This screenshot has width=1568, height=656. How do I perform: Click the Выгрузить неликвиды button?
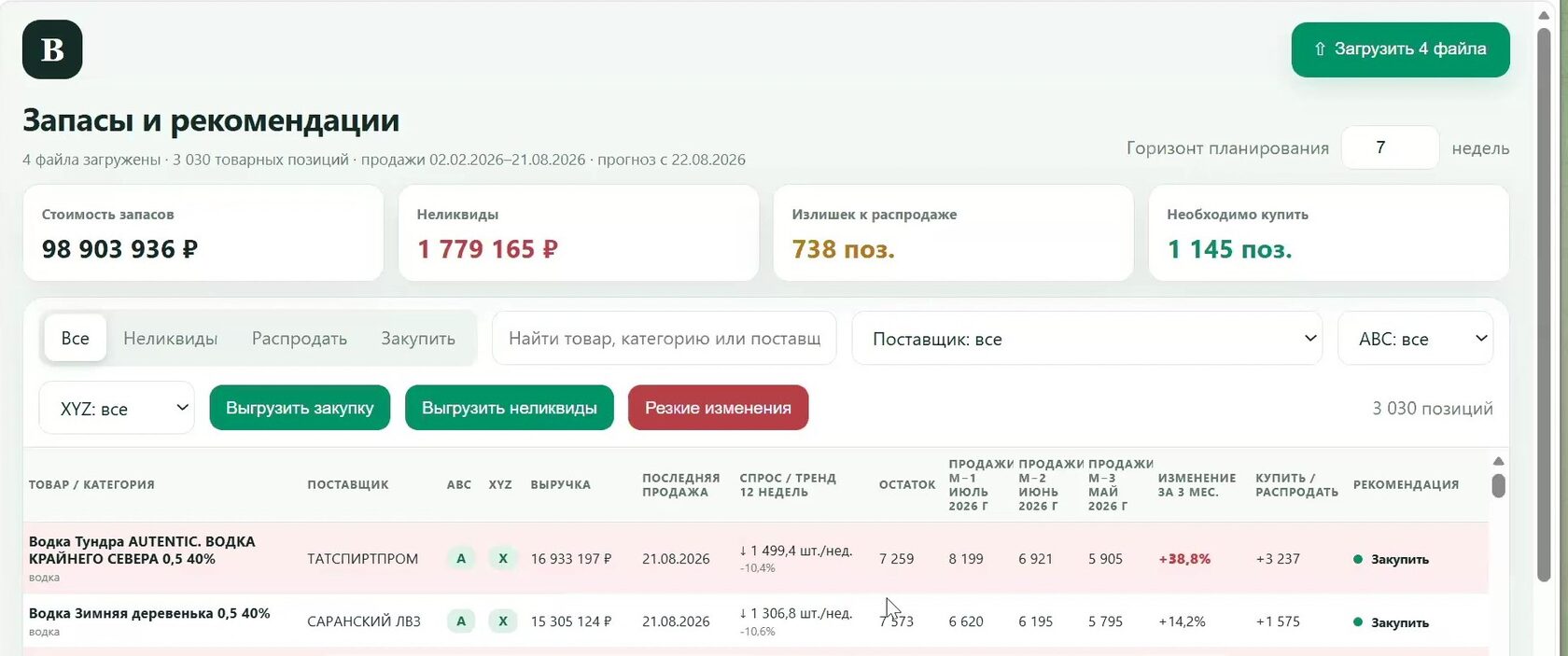coord(510,408)
